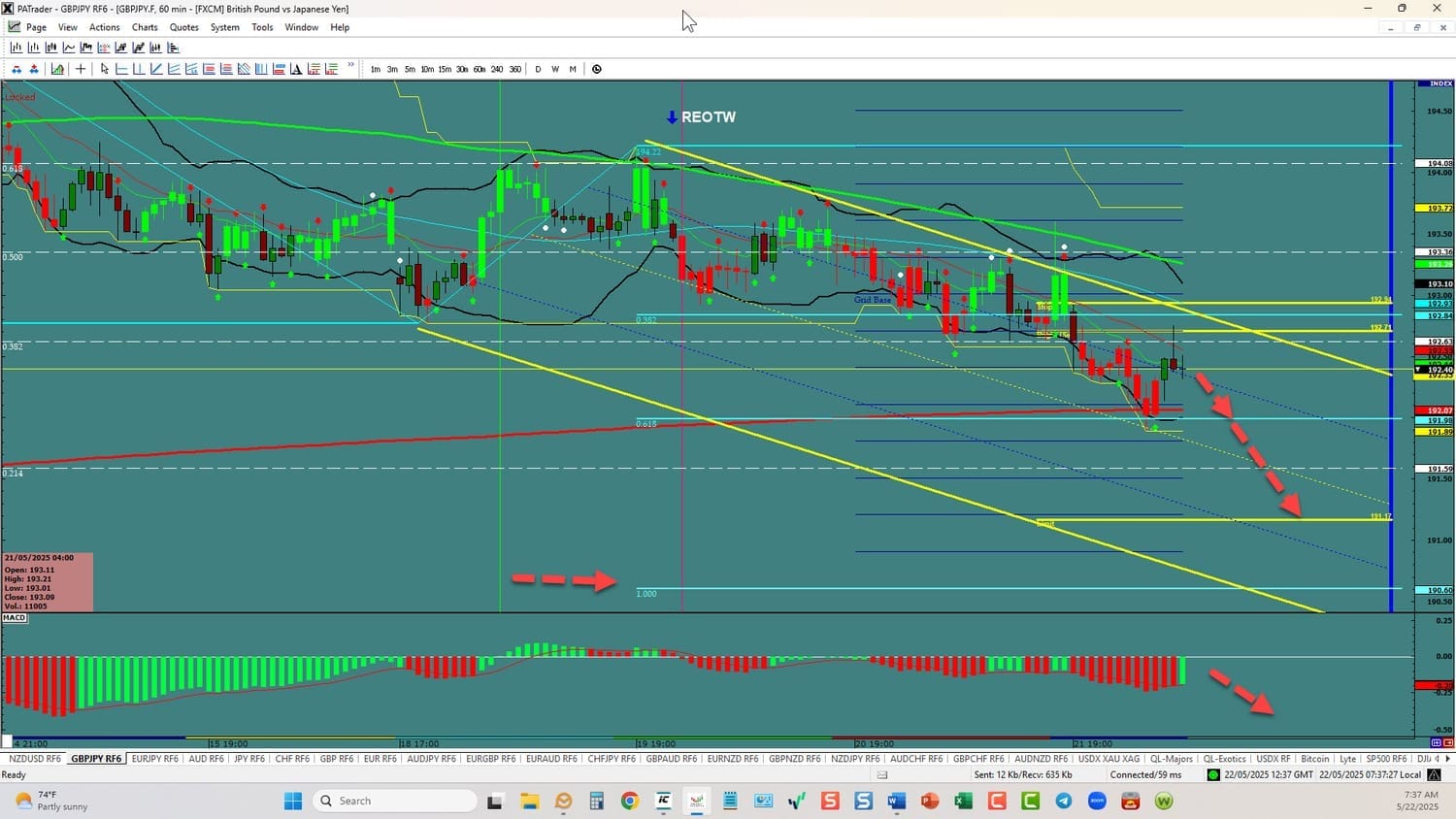Image resolution: width=1456 pixels, height=819 pixels.
Task: Click the pencil Page menu icon
Action: pyautogui.click(x=15, y=27)
